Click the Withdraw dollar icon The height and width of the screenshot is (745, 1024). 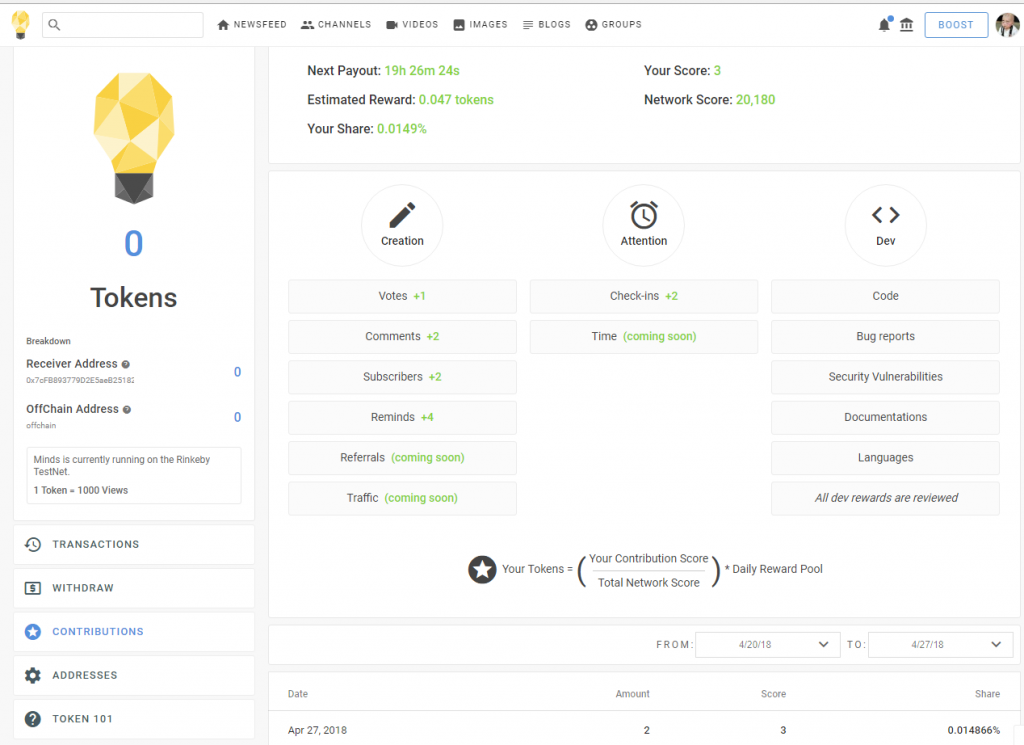pyautogui.click(x=33, y=588)
